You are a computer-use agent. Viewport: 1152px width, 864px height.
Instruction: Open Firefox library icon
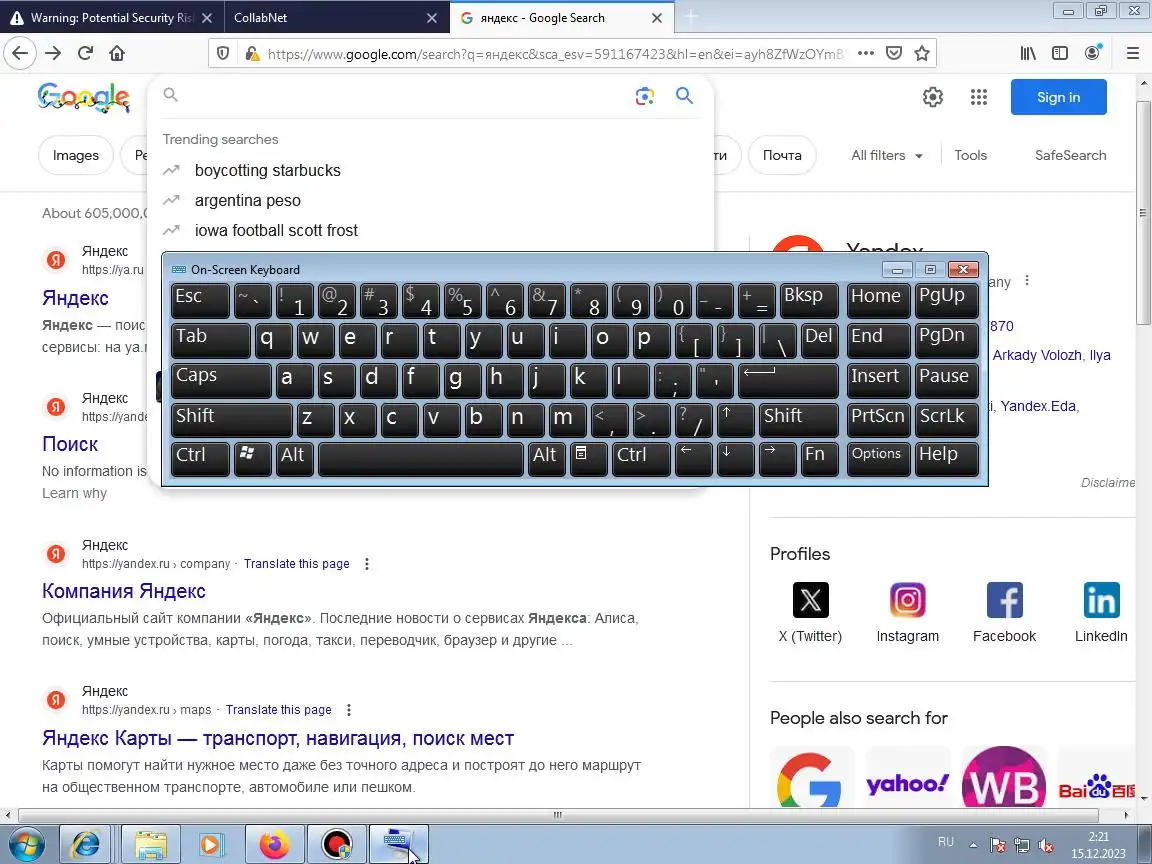1028,53
